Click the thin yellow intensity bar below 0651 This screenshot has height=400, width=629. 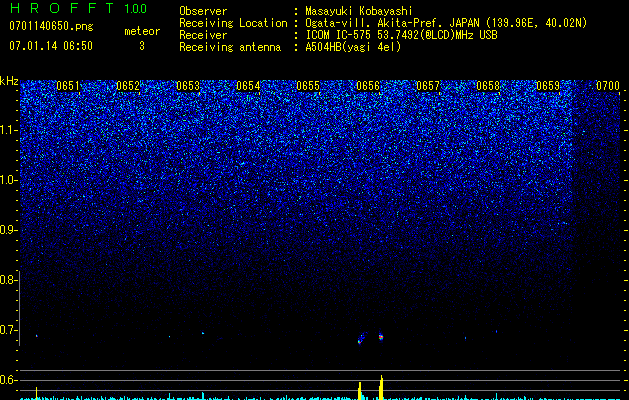(x=37, y=393)
